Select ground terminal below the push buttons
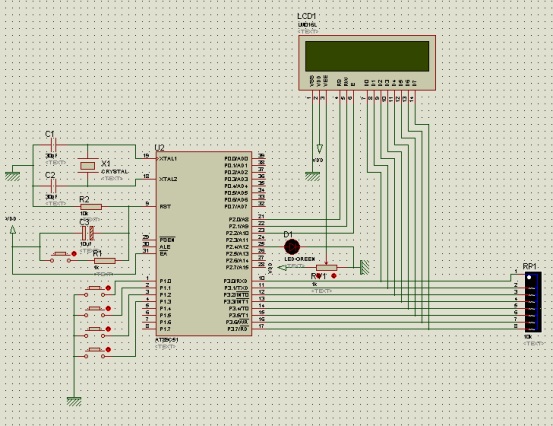The height and width of the screenshot is (426, 553). [74, 401]
